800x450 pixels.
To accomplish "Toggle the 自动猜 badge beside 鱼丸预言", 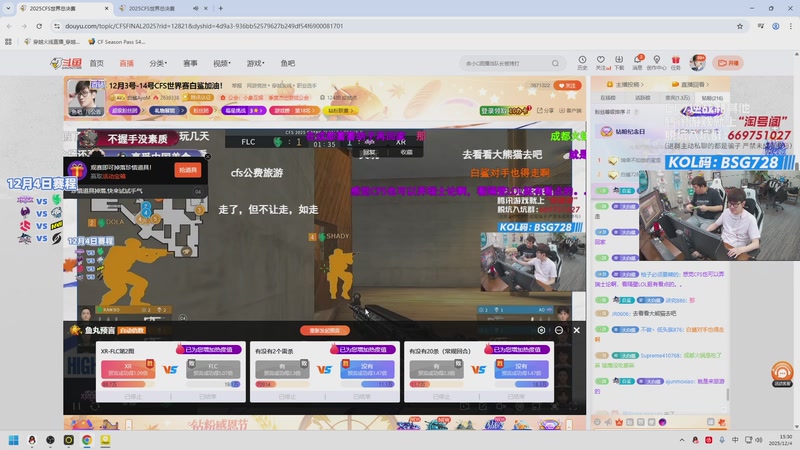I will 132,331.
